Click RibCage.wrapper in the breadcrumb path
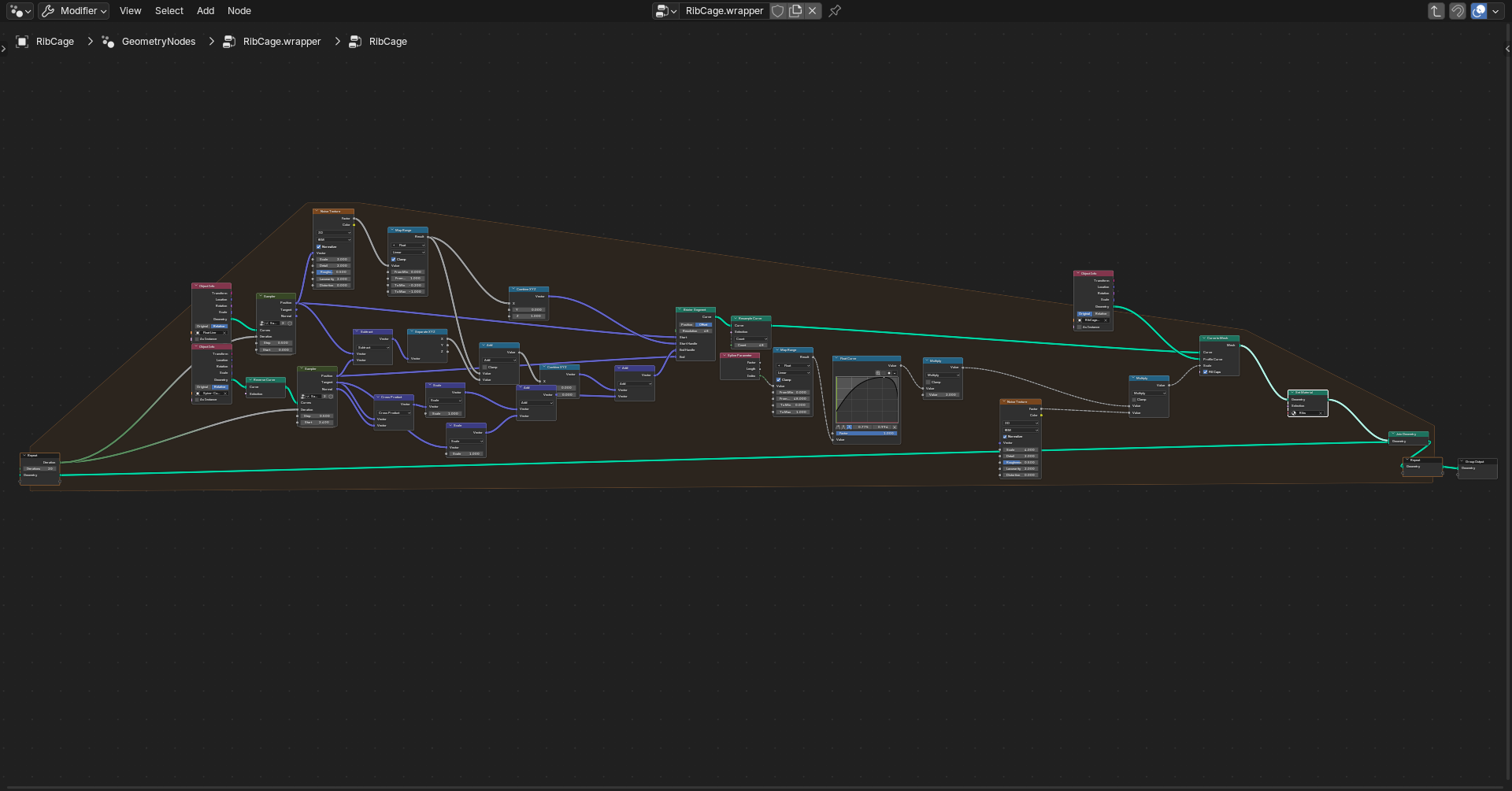 click(282, 42)
